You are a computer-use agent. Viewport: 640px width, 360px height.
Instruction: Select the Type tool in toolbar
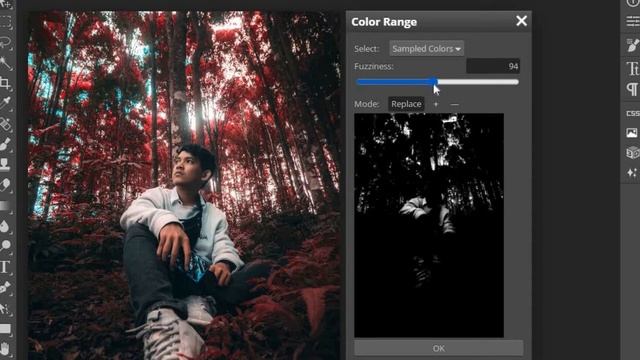coord(5,267)
